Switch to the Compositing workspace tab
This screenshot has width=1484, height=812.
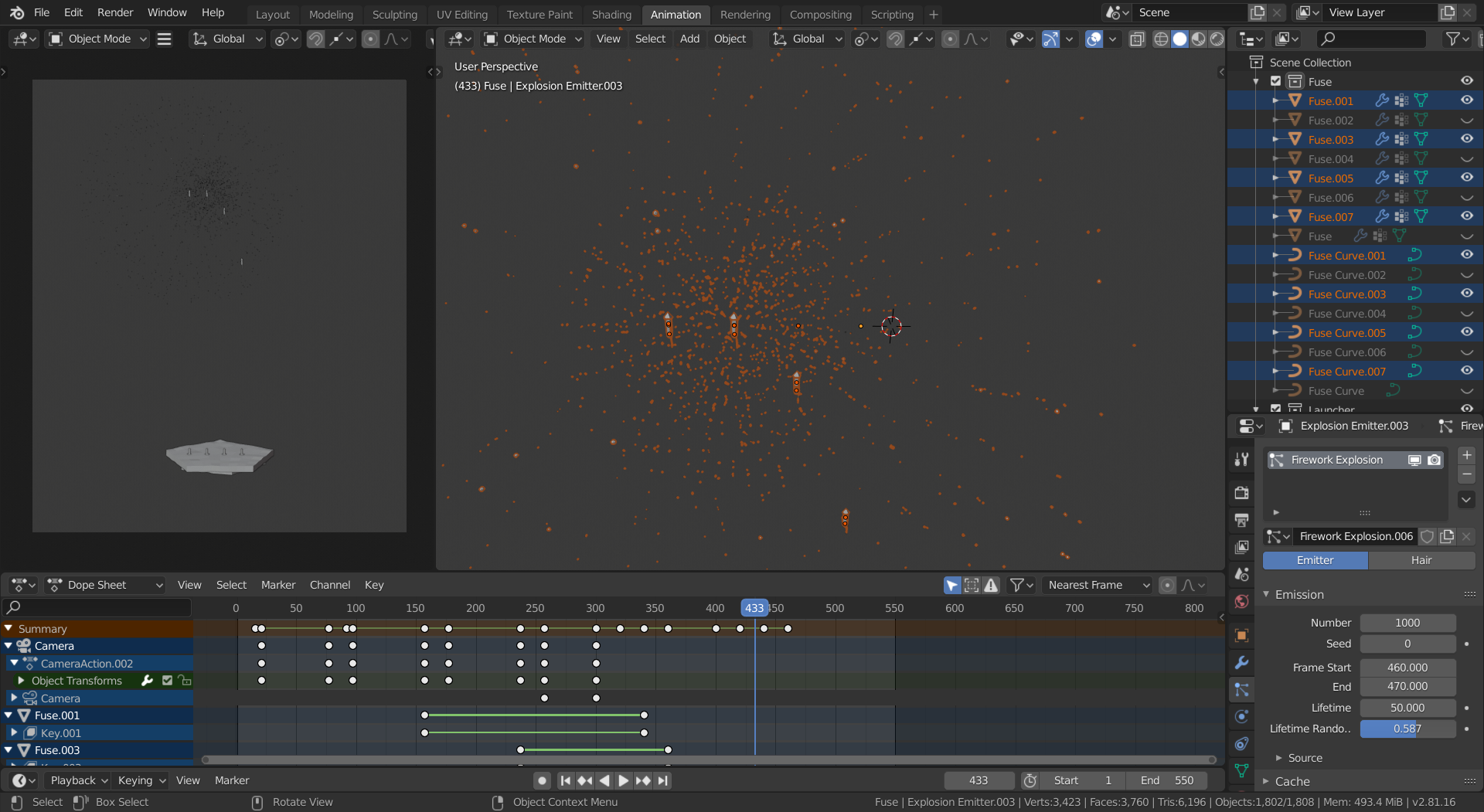click(820, 14)
